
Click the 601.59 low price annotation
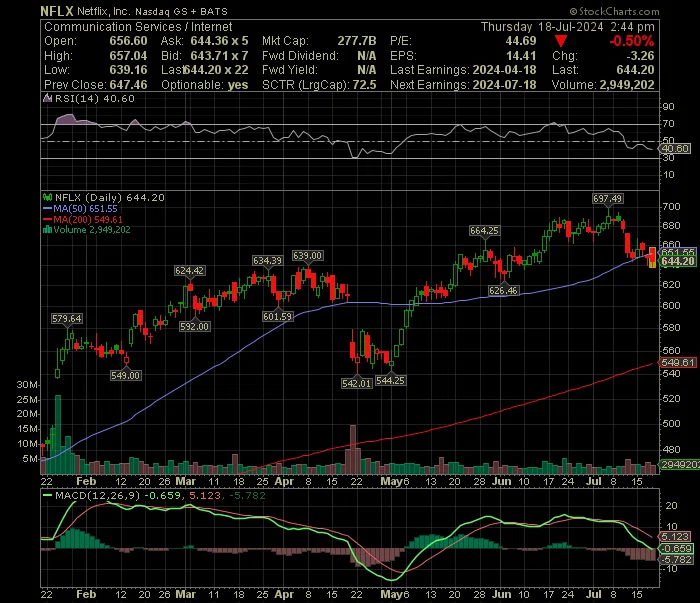point(278,317)
